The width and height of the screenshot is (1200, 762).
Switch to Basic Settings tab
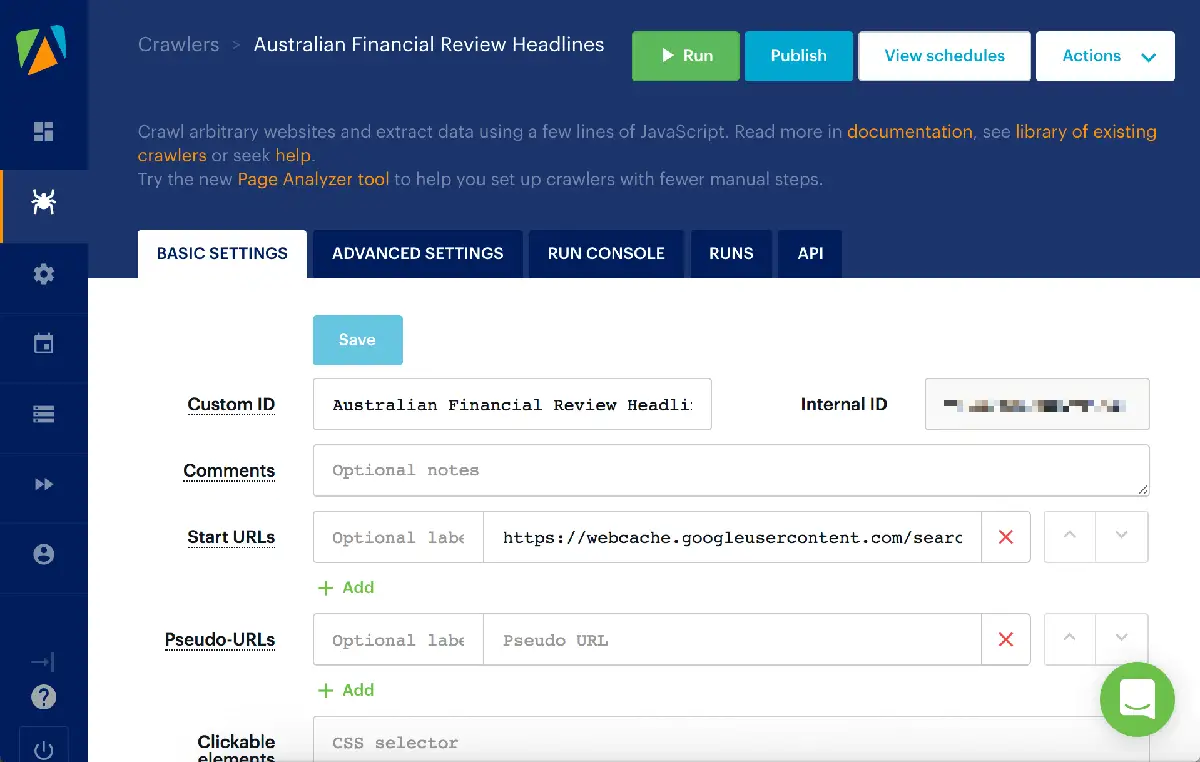tap(222, 254)
